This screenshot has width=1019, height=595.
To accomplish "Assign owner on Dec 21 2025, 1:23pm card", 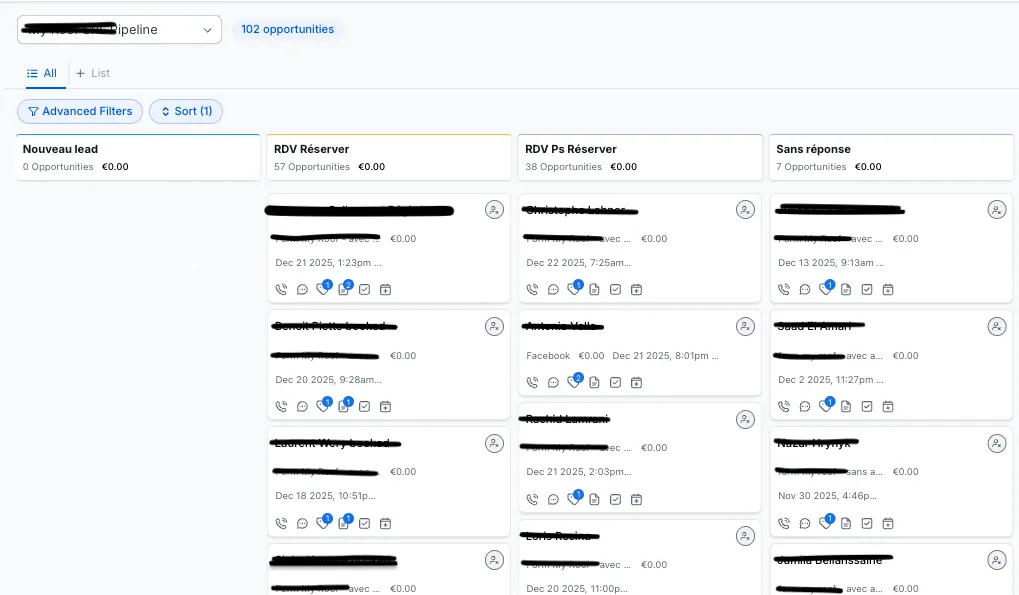I will coord(495,210).
